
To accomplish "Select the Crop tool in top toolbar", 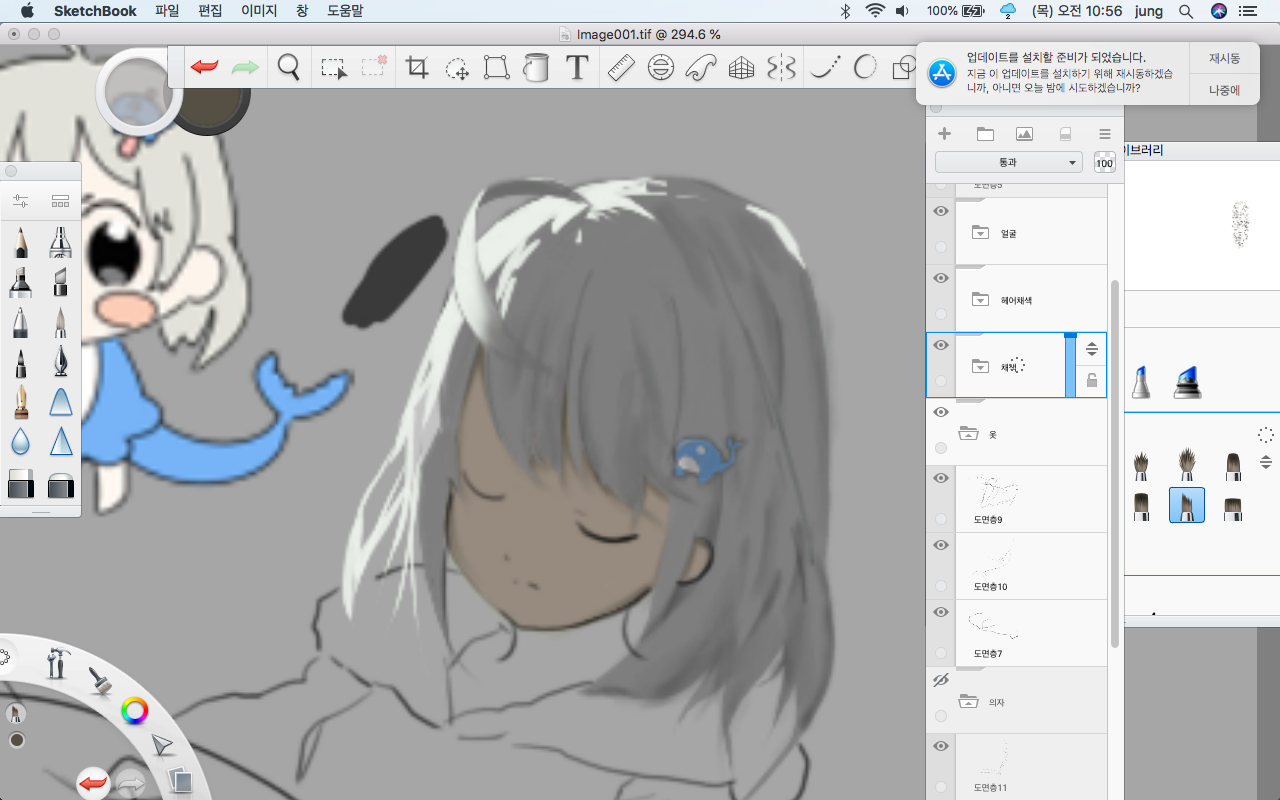I will point(416,68).
